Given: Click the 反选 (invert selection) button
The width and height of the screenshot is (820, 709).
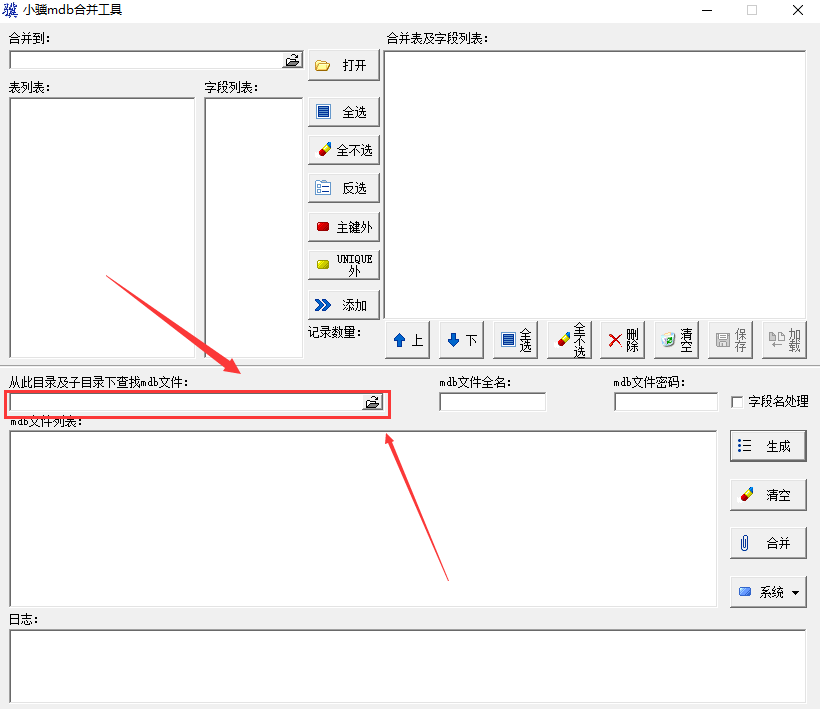Looking at the screenshot, I should (344, 188).
